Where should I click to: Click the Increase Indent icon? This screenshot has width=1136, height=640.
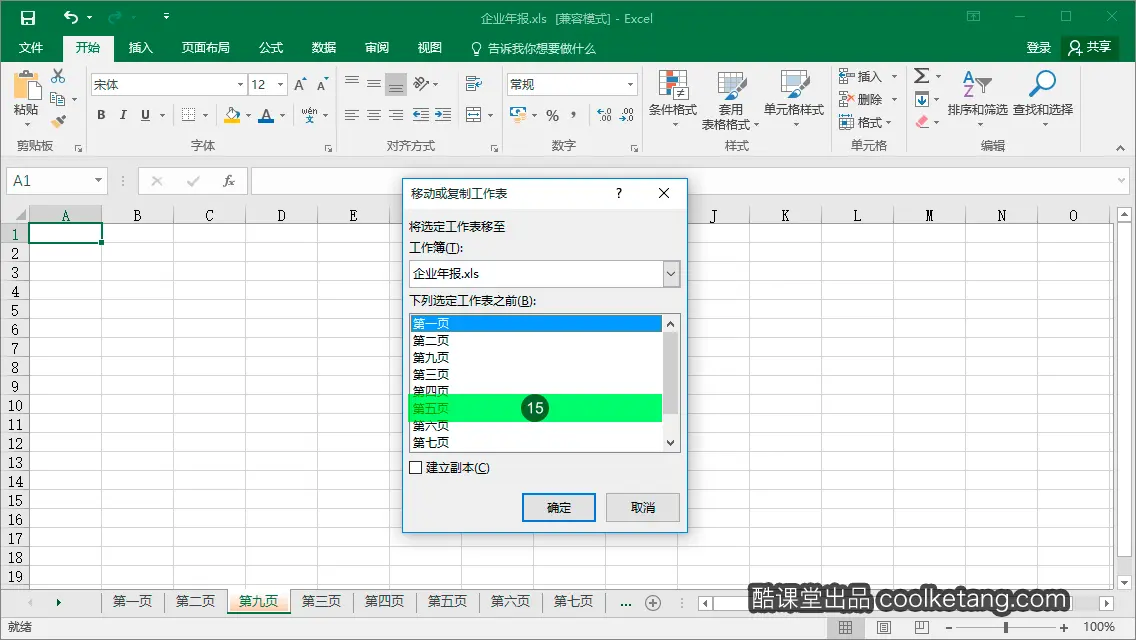(443, 115)
